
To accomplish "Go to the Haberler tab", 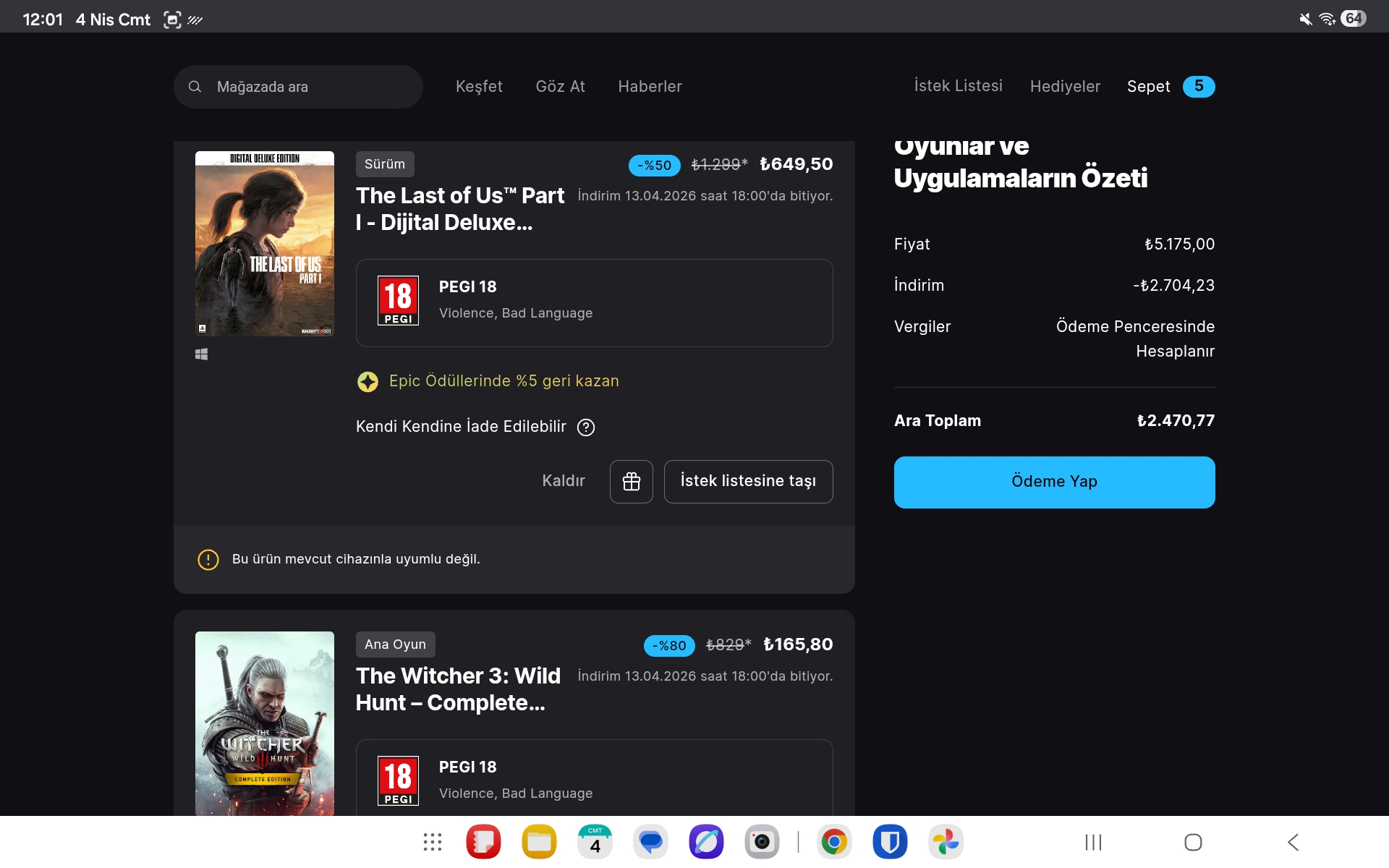I will click(650, 87).
